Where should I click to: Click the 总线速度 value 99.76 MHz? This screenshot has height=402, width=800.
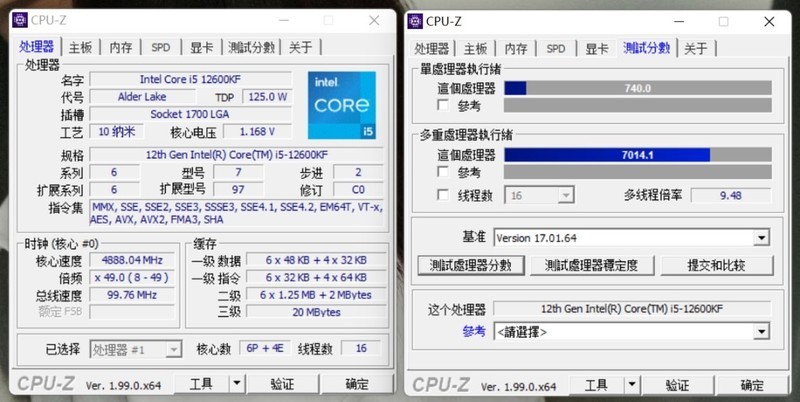(x=132, y=294)
